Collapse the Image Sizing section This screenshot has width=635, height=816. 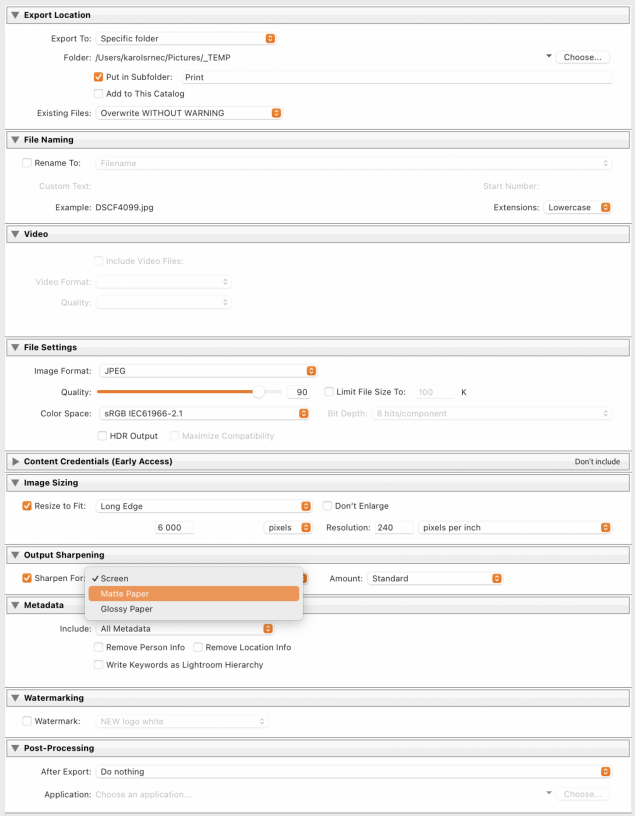(15, 482)
